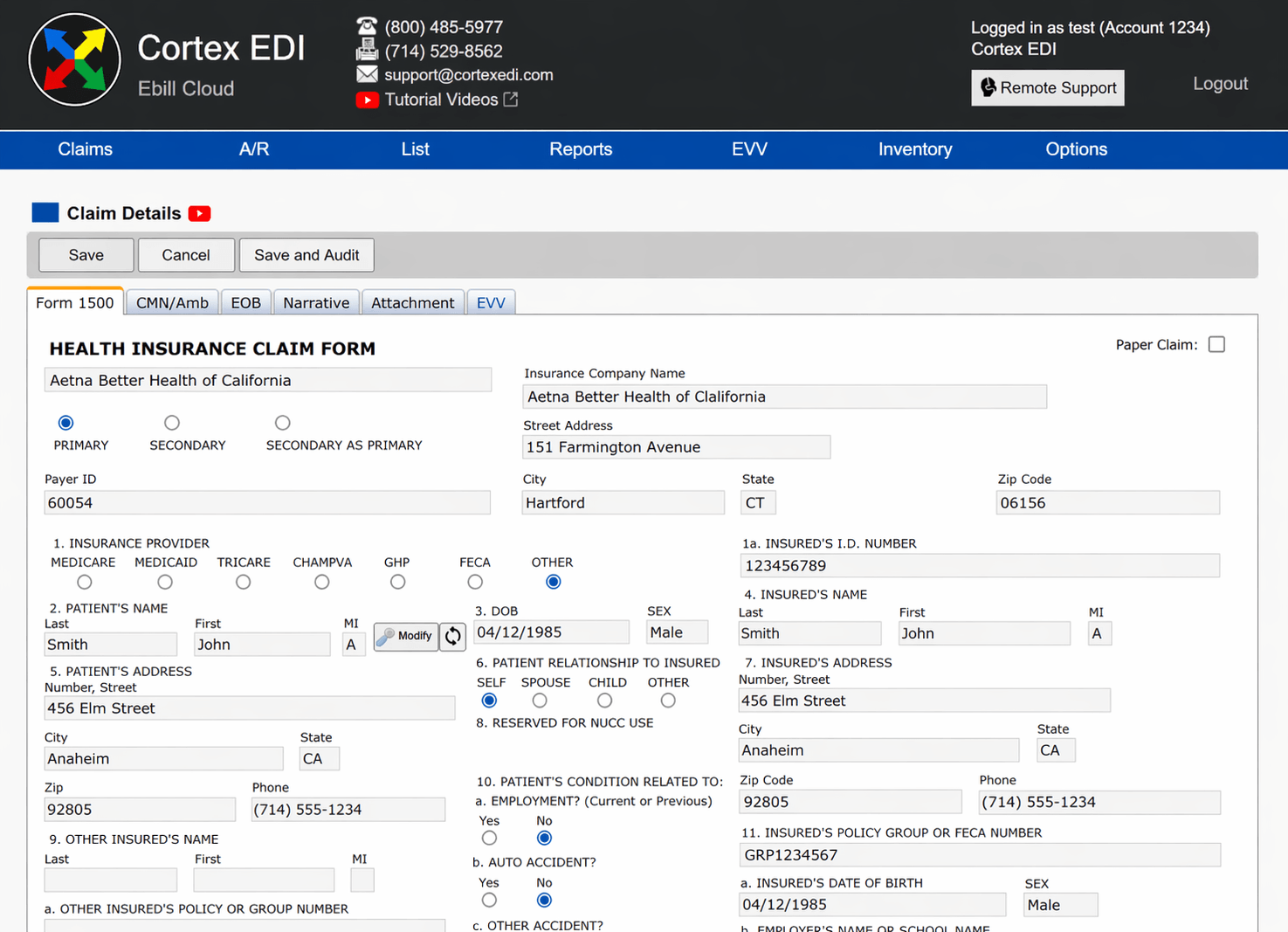Switch to the EOB tab

click(245, 302)
